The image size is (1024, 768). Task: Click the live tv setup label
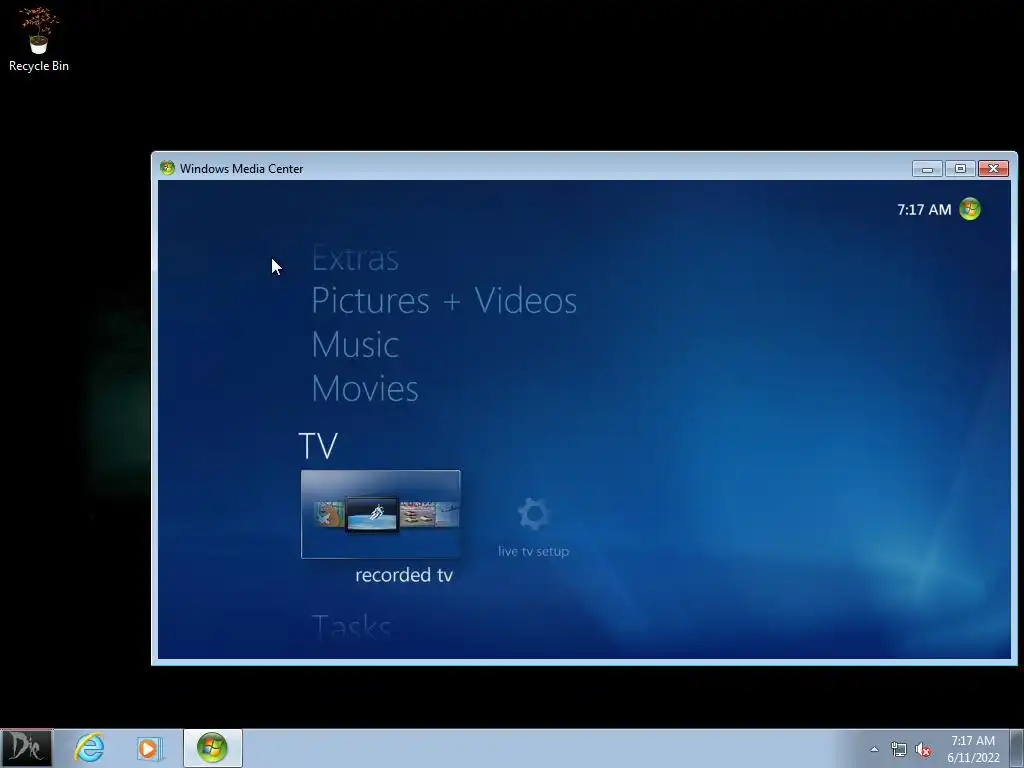click(x=534, y=551)
